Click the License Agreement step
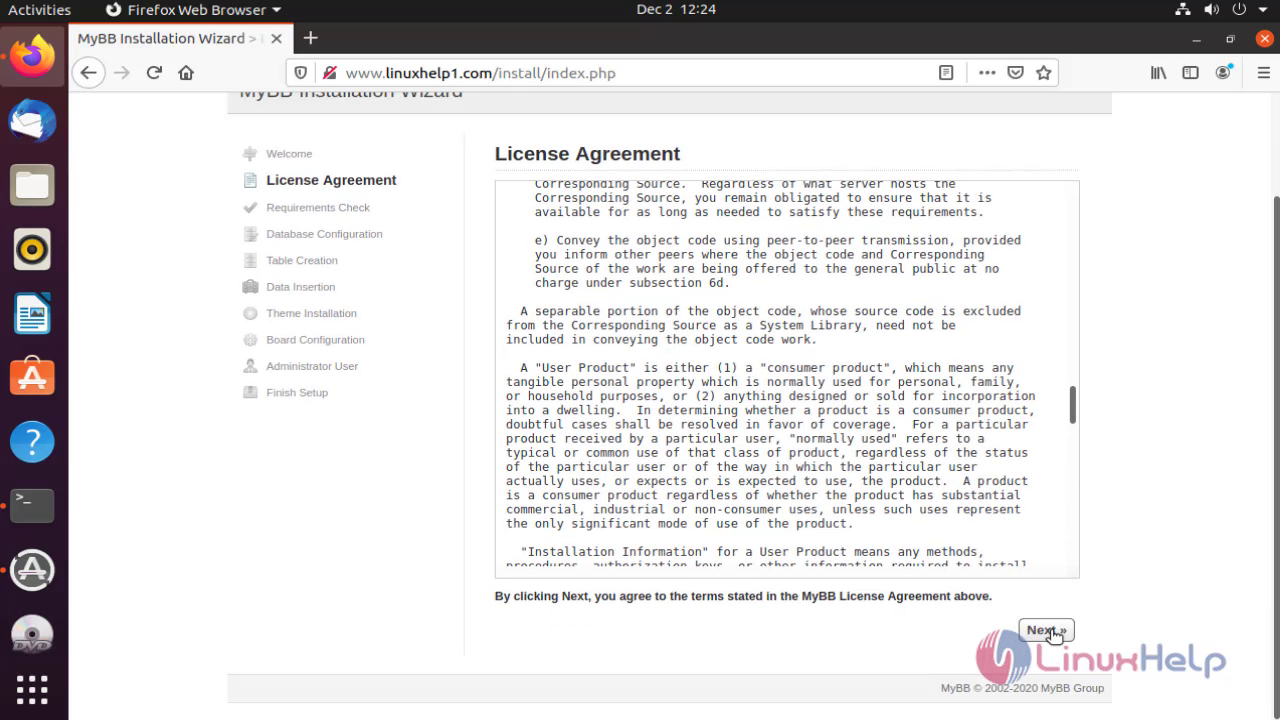 pyautogui.click(x=331, y=180)
